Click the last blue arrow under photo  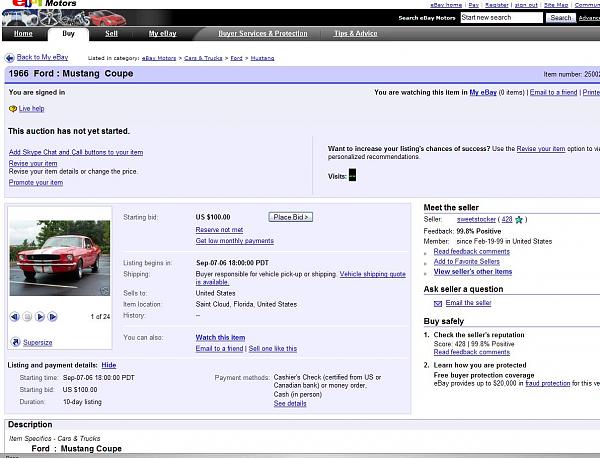[53, 316]
